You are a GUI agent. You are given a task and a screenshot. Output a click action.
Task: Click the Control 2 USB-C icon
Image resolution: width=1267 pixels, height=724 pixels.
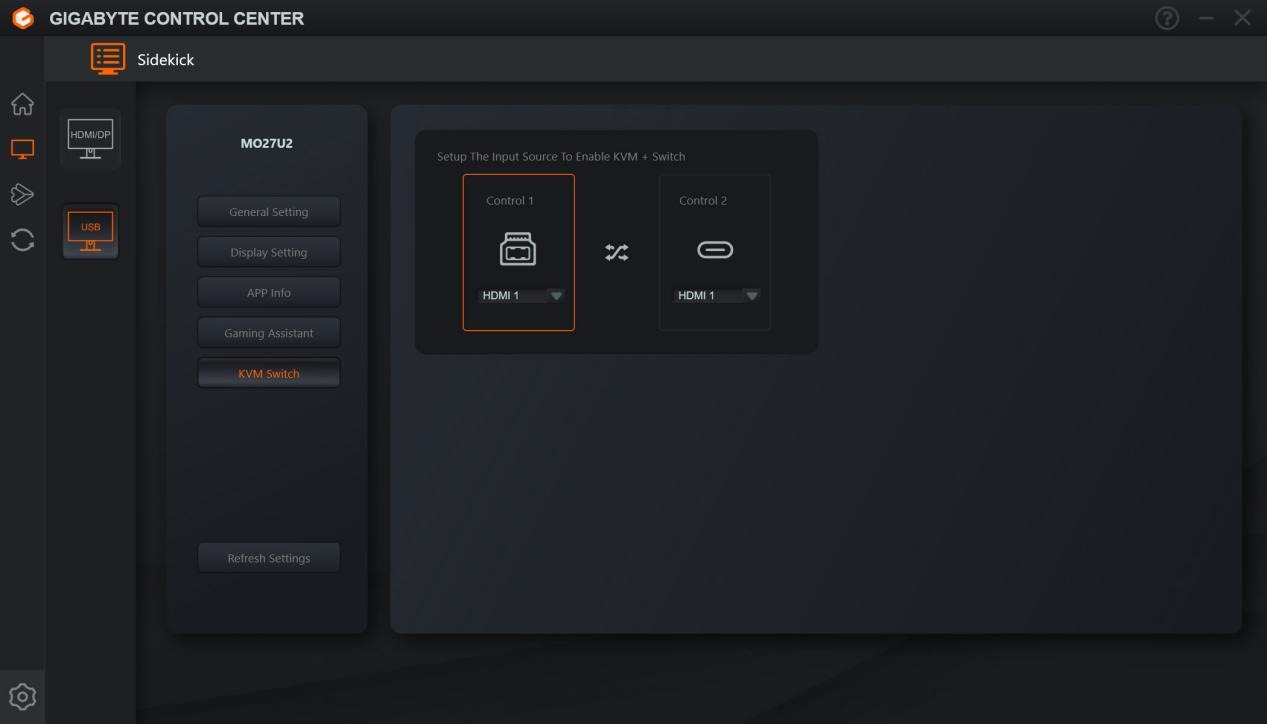point(714,250)
